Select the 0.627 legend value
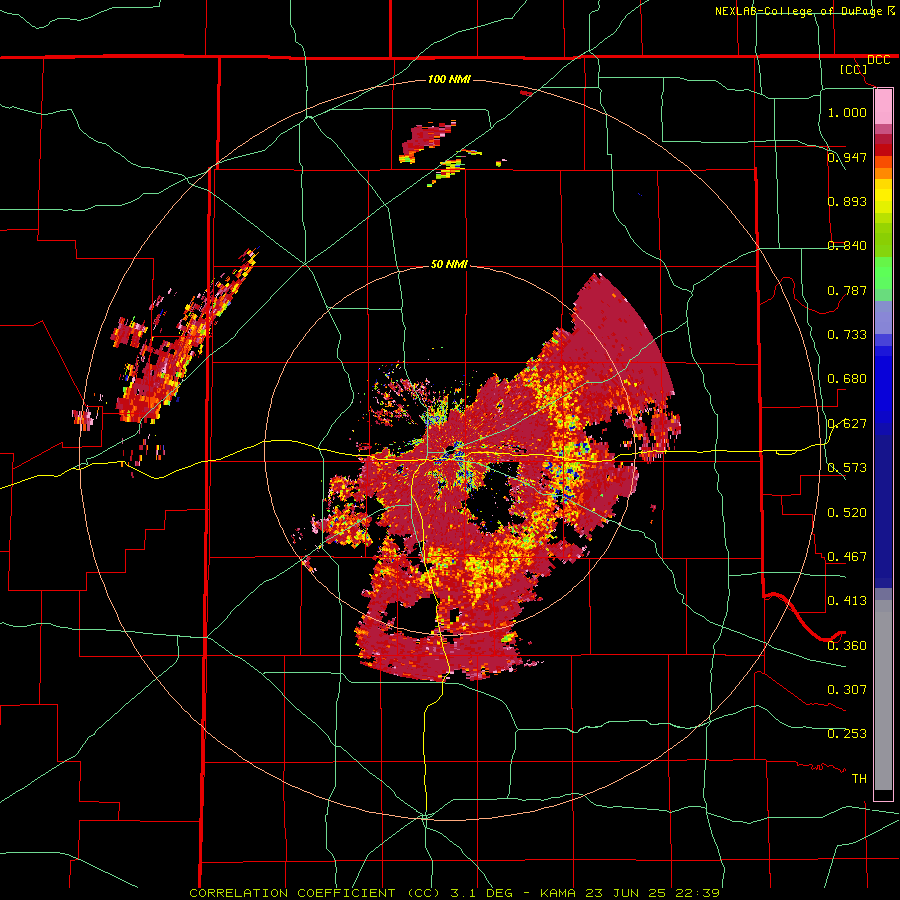Viewport: 900px width, 900px height. (847, 424)
